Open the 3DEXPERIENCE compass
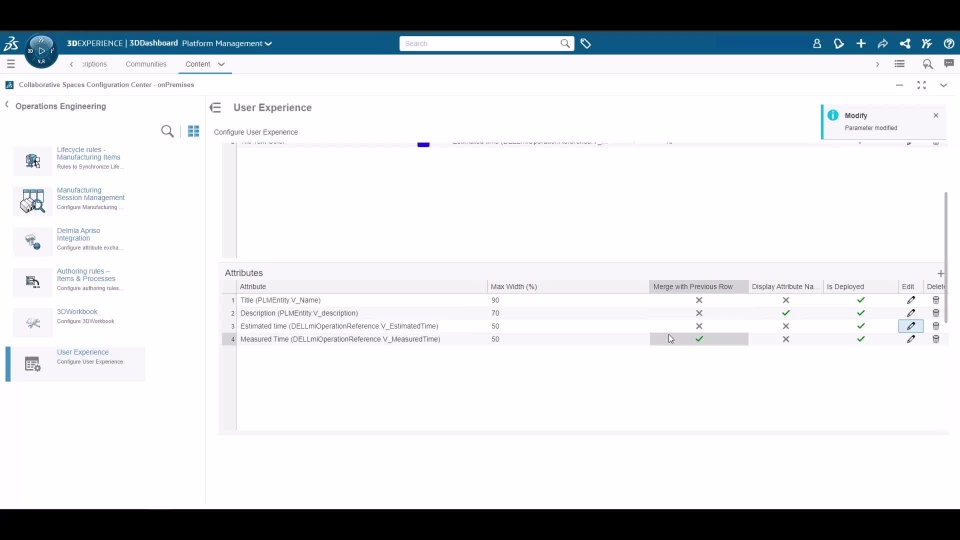This screenshot has width=960, height=540. point(41,51)
